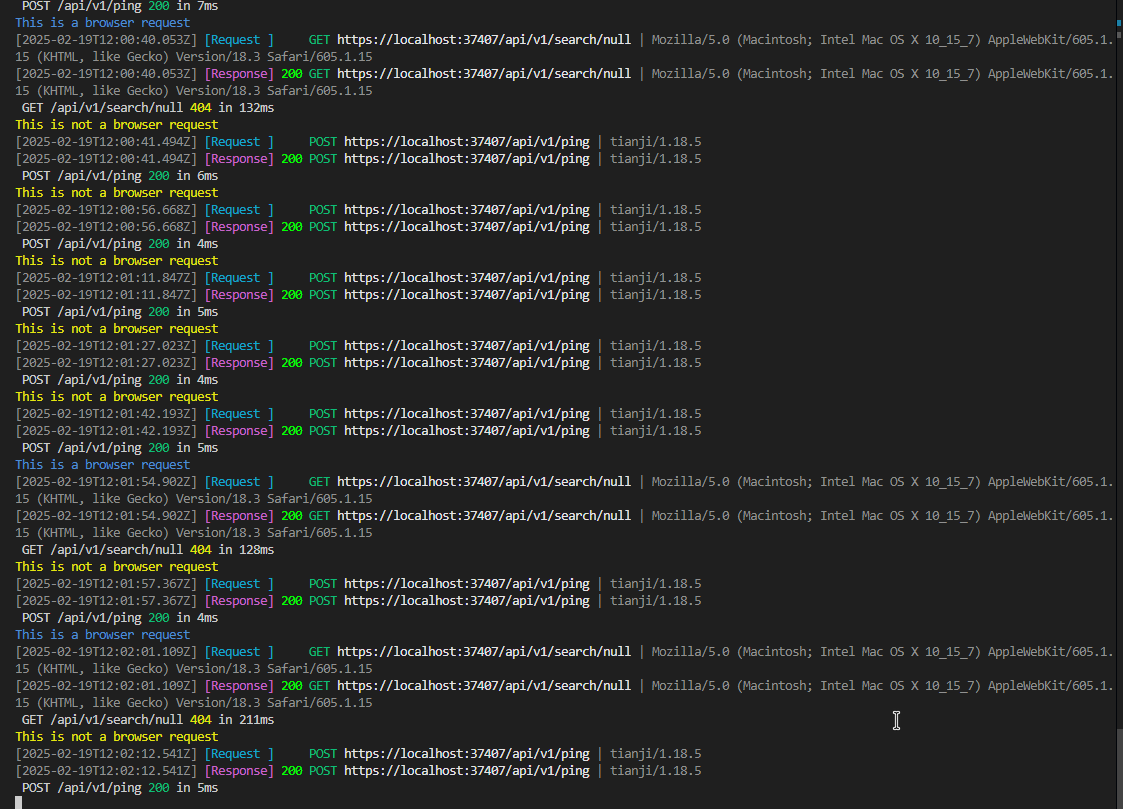
Task: Click the [Response] label at timestamp 12:01:42.193Z
Action: 239,431
